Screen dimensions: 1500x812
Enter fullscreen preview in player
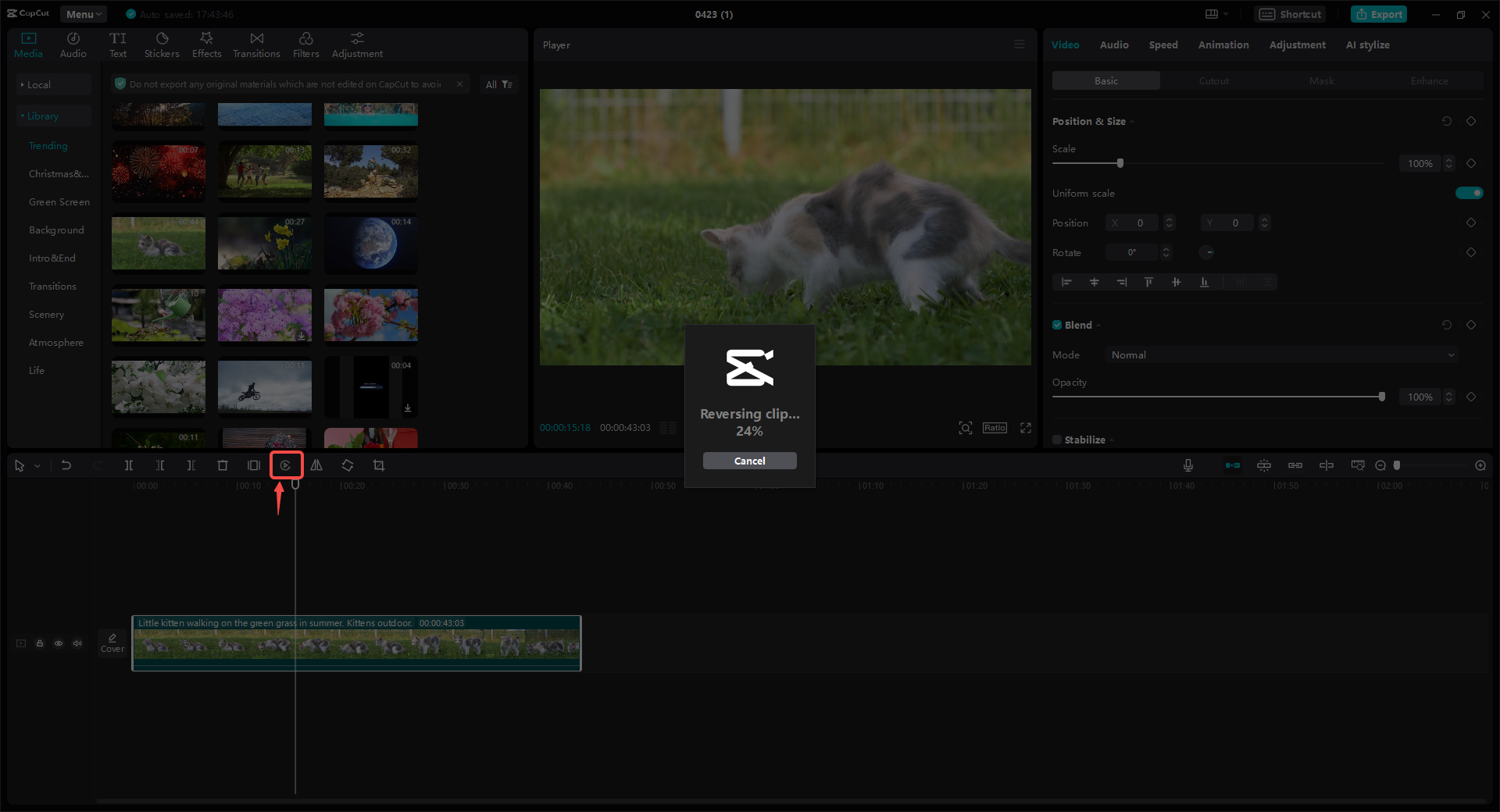pyautogui.click(x=1026, y=428)
